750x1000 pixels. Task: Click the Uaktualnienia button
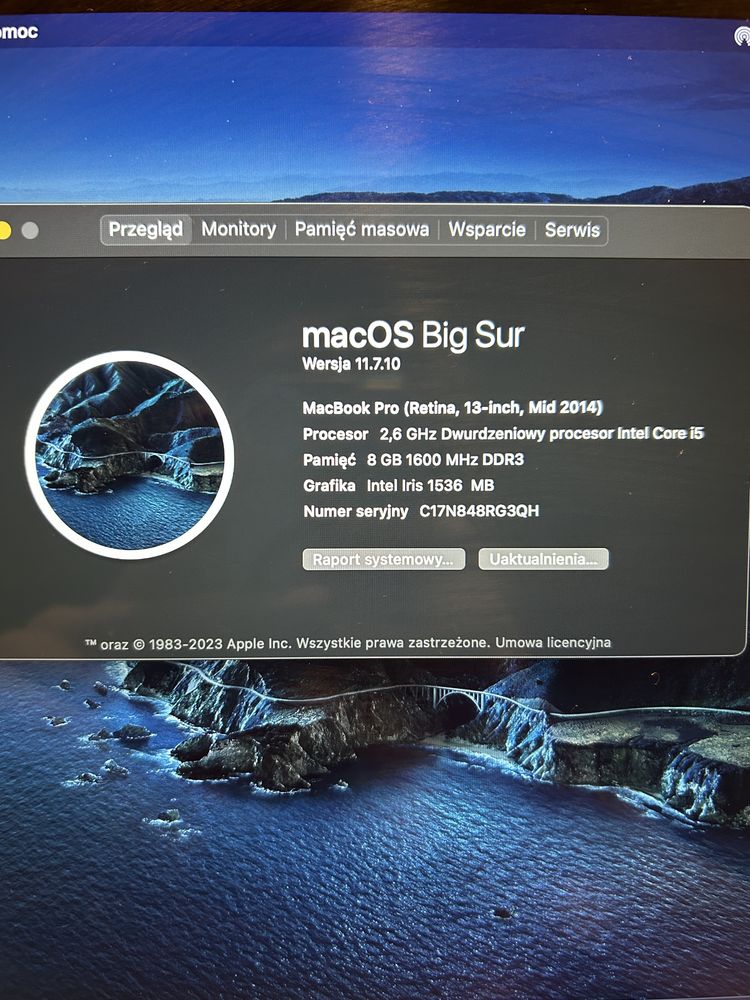pyautogui.click(x=543, y=559)
